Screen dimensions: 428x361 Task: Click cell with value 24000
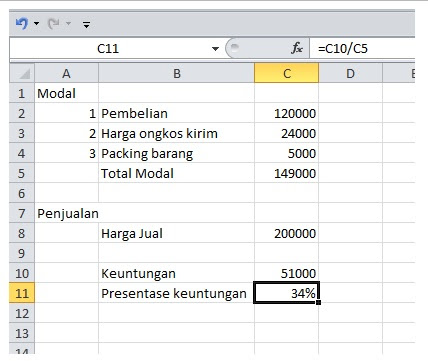click(286, 133)
